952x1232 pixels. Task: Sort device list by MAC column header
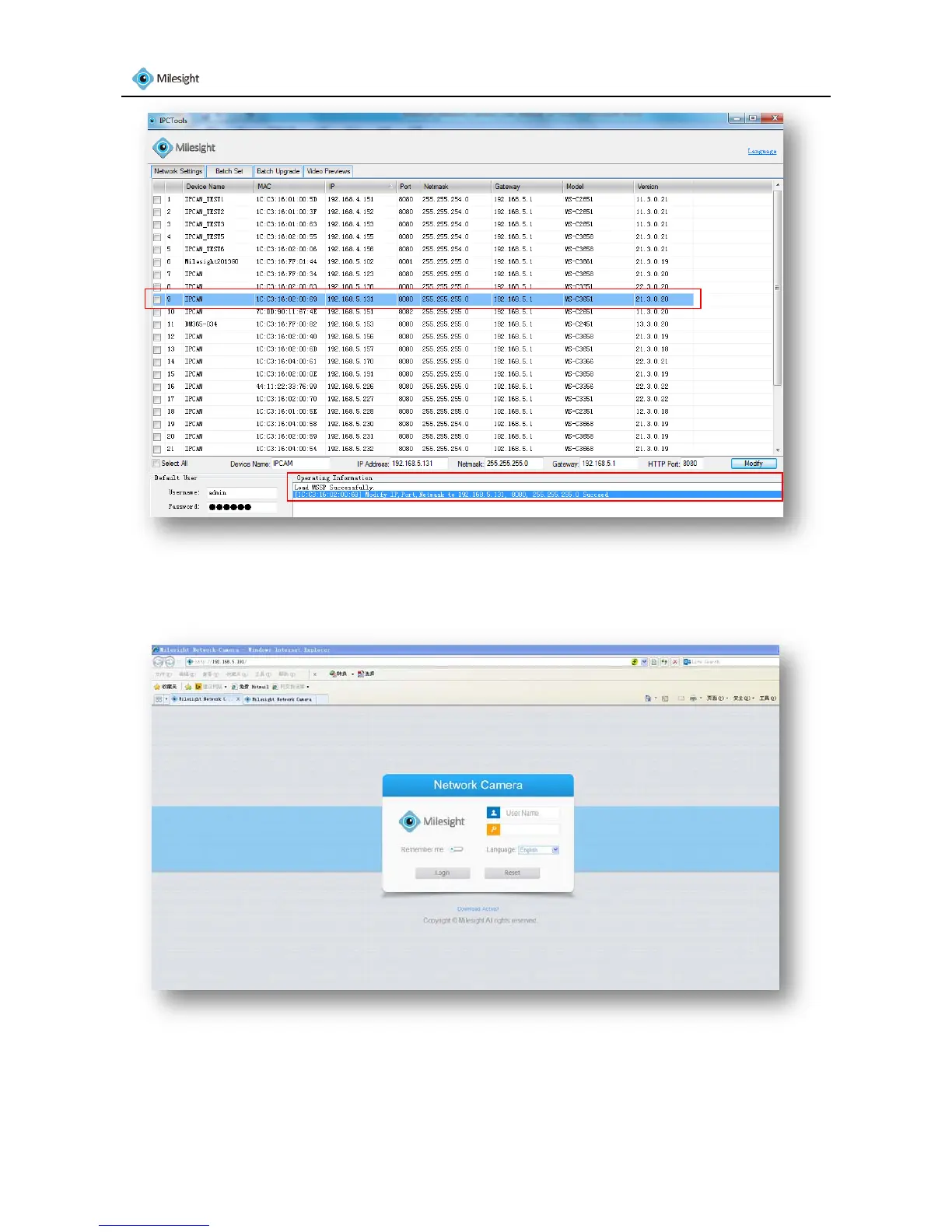coord(289,187)
